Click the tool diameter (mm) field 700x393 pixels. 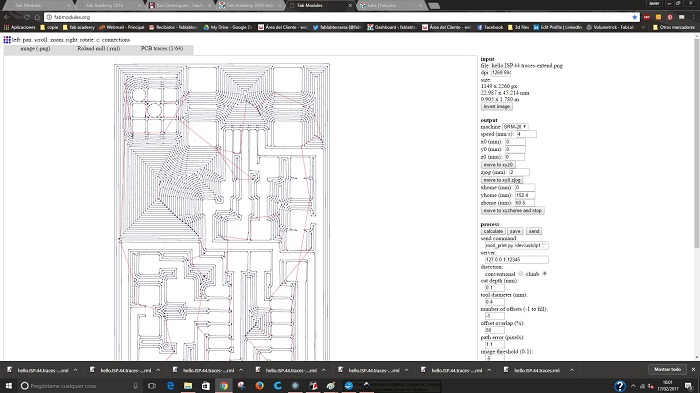(x=495, y=302)
